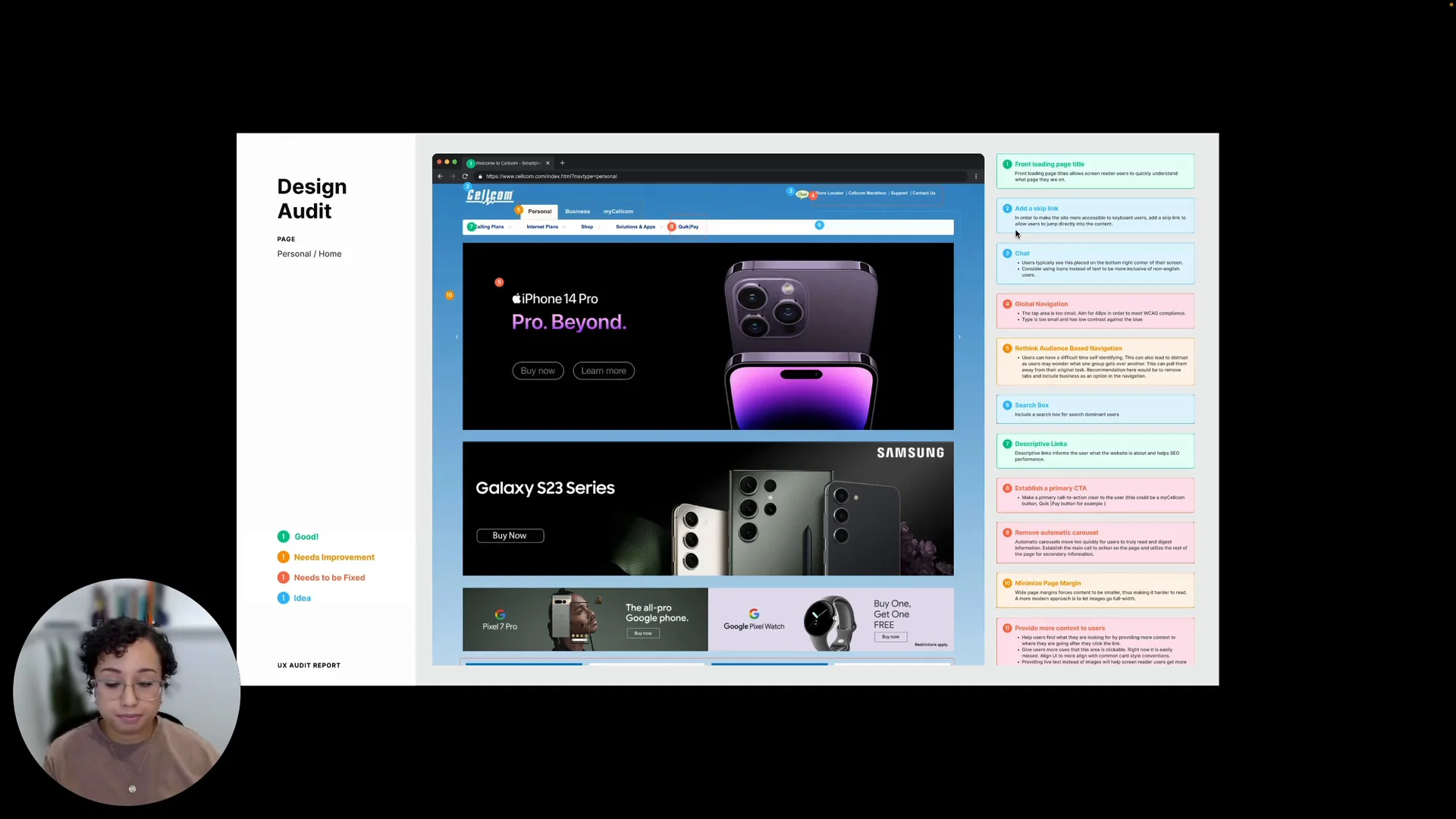Click the iPhone 14 Pro phone image
The height and width of the screenshot is (819, 1456).
tap(801, 344)
